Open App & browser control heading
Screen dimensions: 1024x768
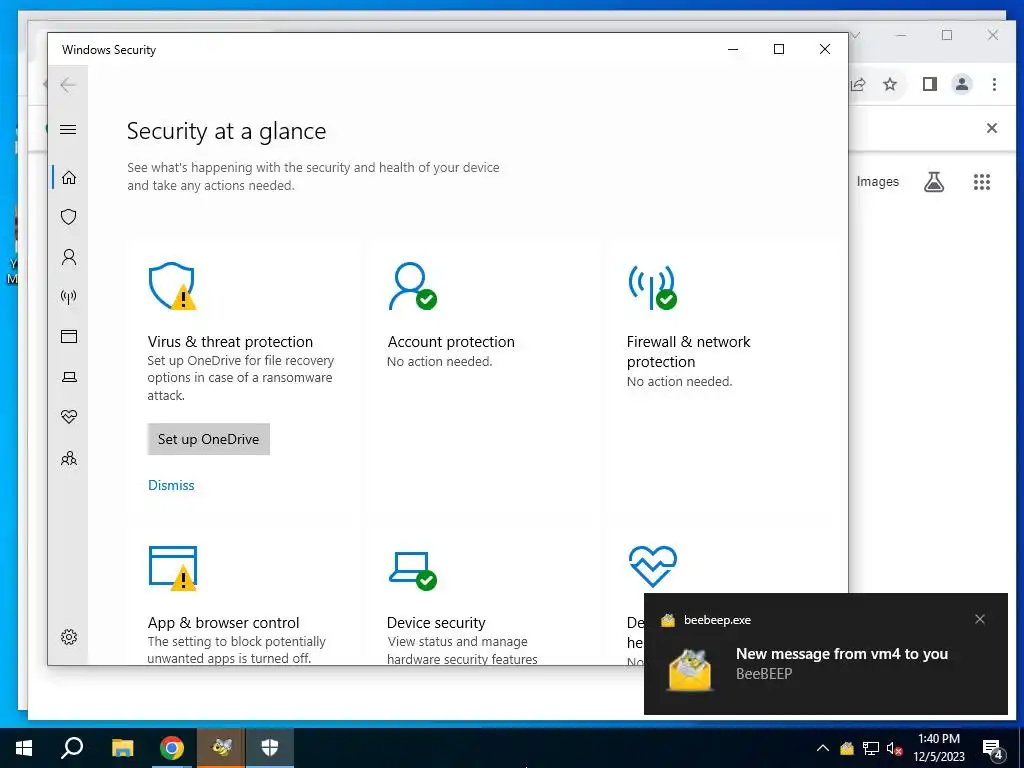tap(223, 622)
